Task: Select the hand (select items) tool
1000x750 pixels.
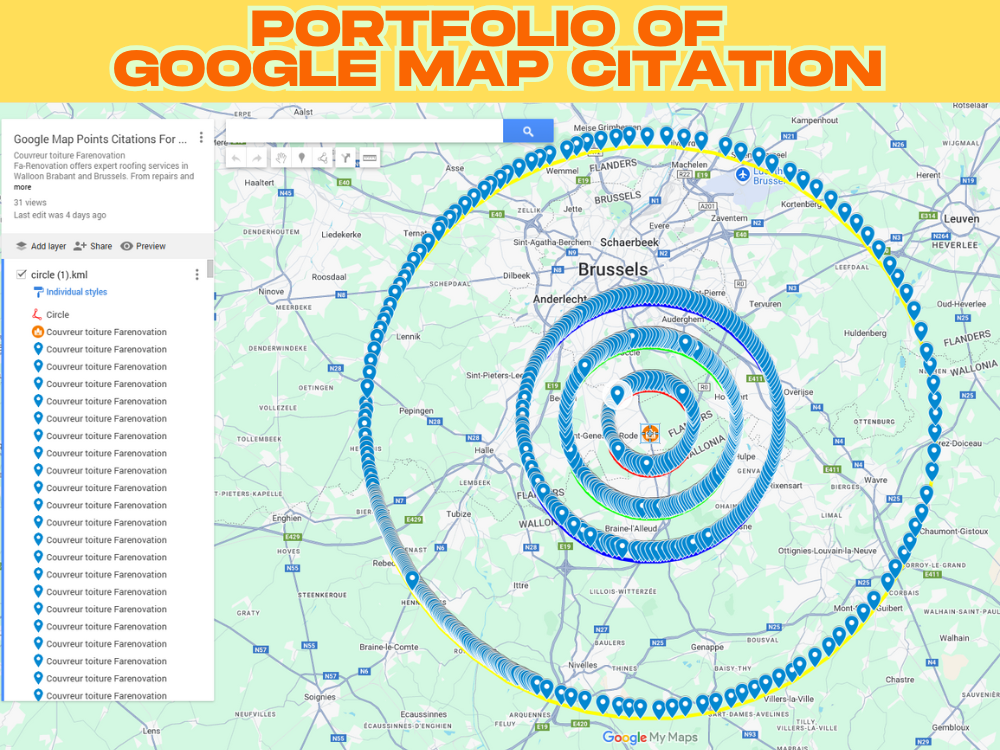Action: (x=281, y=158)
